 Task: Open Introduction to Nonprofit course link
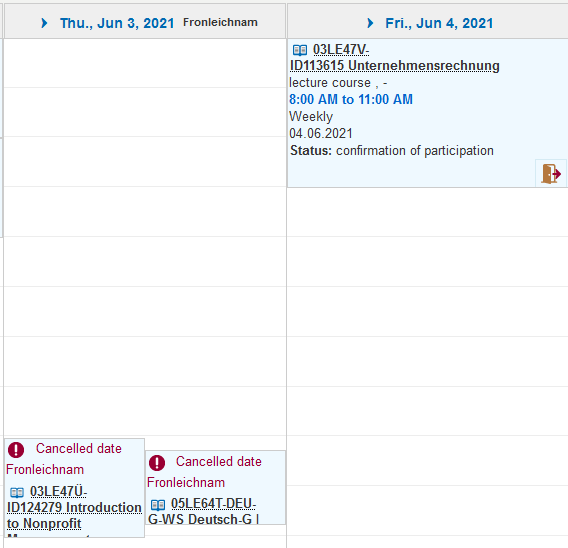click(x=74, y=508)
